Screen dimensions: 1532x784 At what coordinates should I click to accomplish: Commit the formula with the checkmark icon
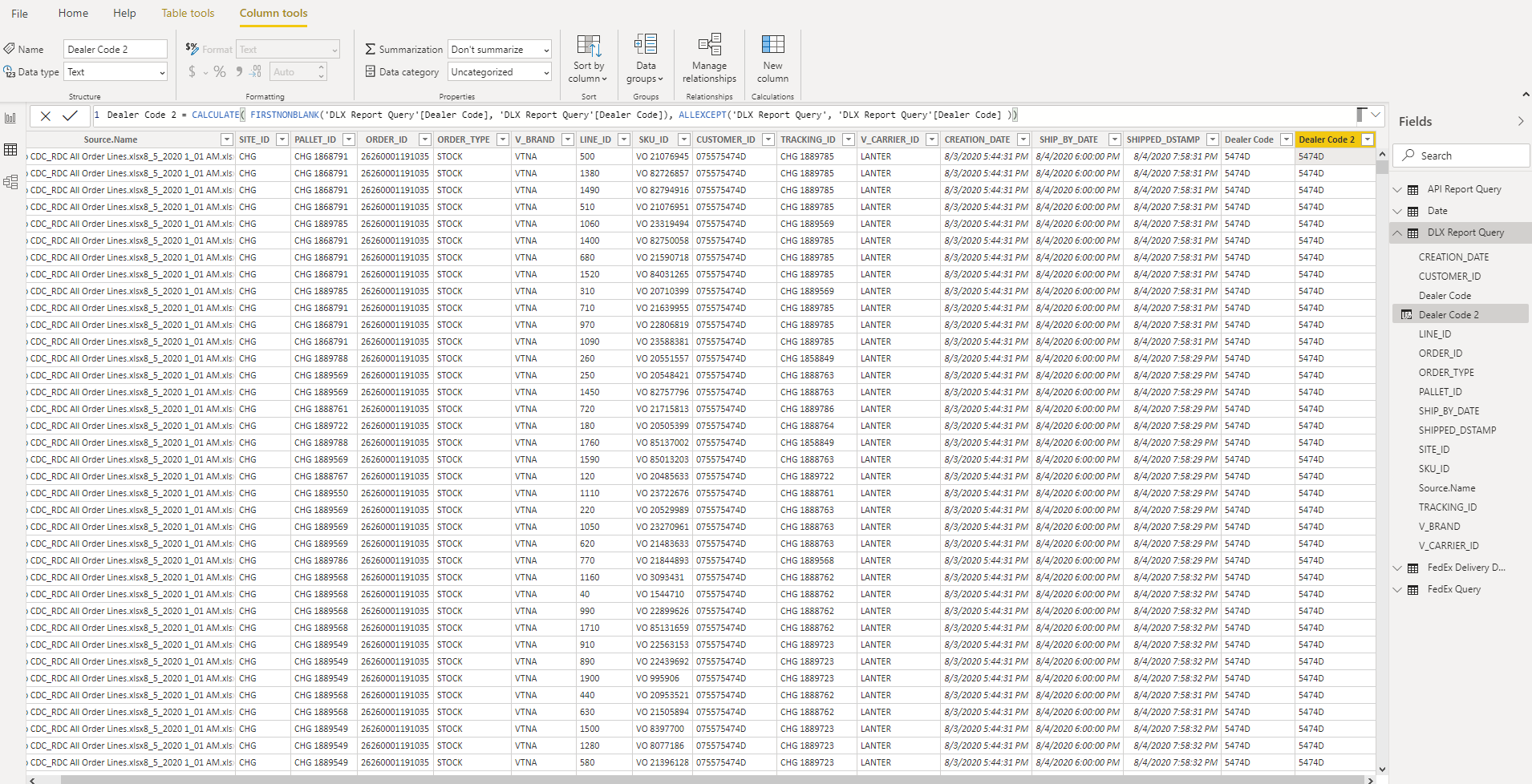pyautogui.click(x=70, y=115)
